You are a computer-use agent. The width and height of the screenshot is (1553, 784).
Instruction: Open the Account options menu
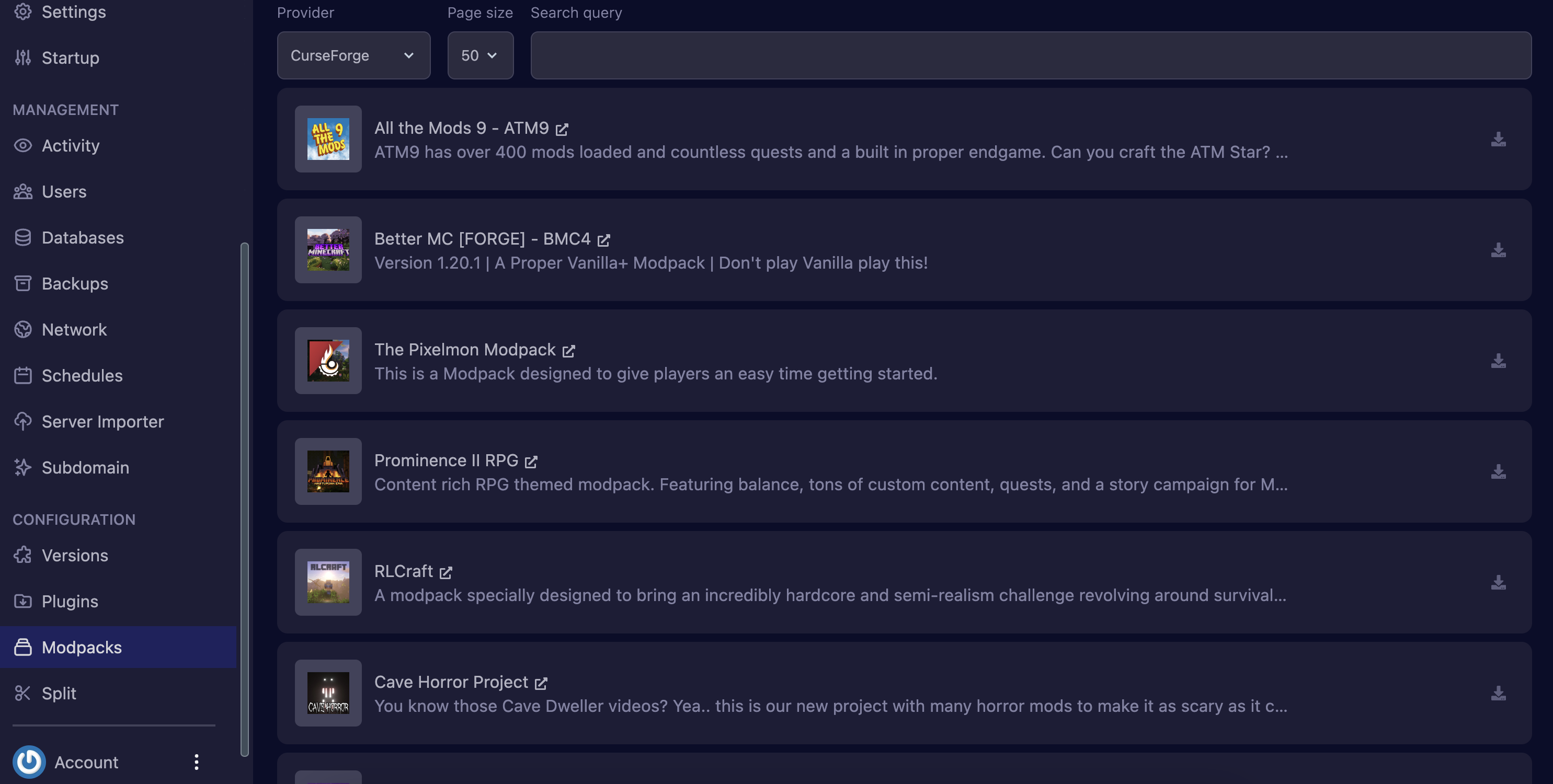pyautogui.click(x=196, y=762)
